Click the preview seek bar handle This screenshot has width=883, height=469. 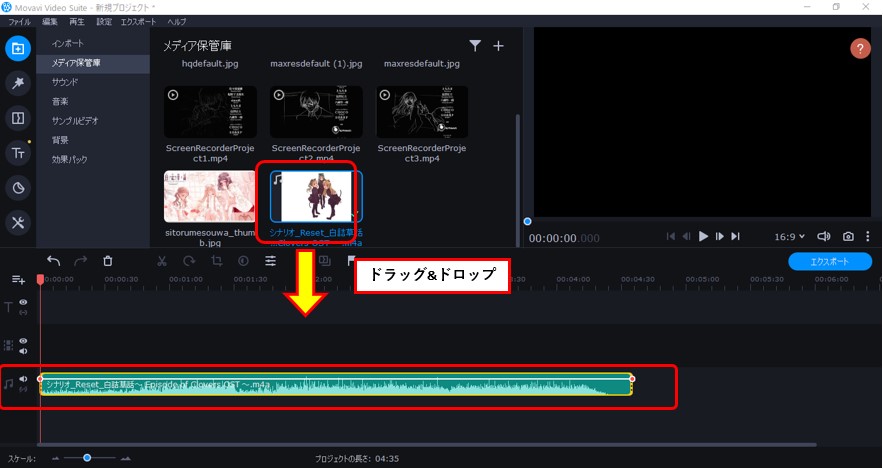[x=527, y=222]
